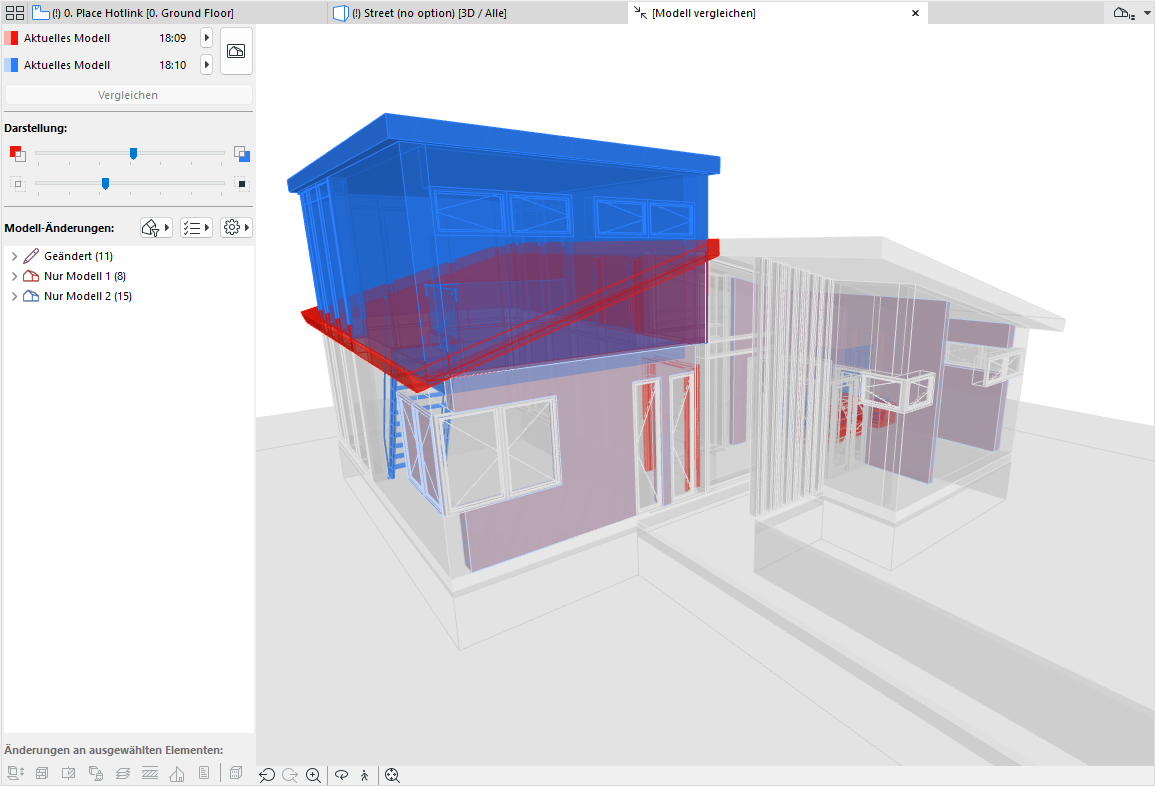The width and height of the screenshot is (1155, 786).
Task: Activate the walk explore mode icon
Action: coord(365,775)
